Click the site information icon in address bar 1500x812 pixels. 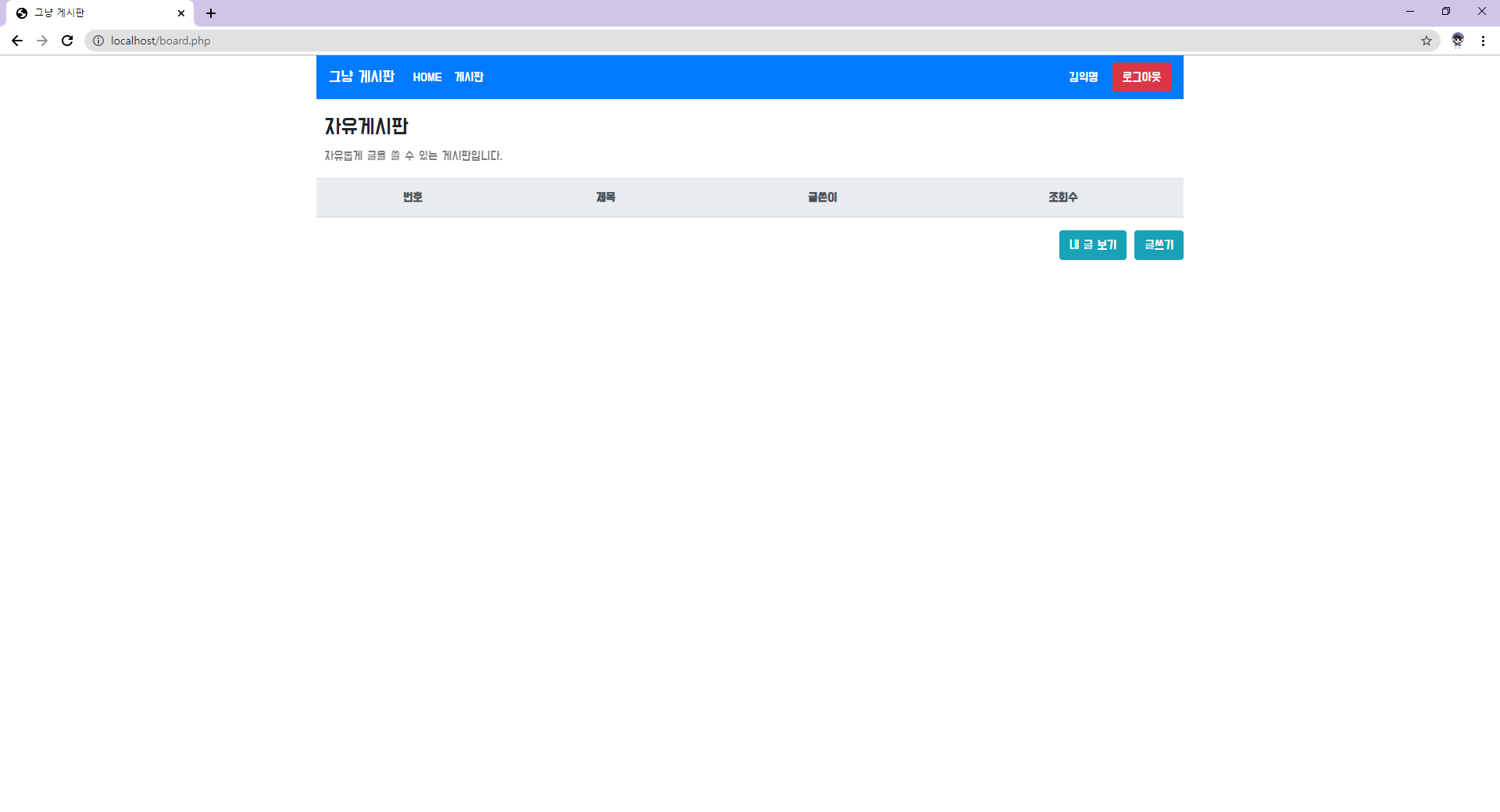click(98, 41)
